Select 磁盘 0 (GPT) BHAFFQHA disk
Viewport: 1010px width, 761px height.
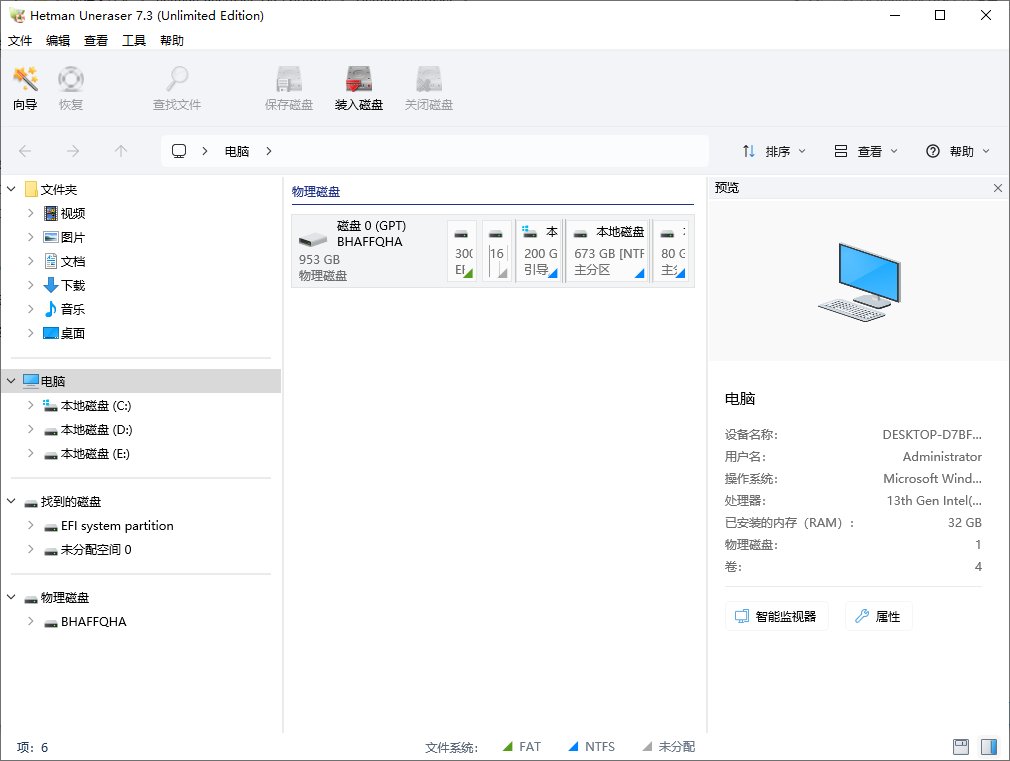tap(368, 251)
